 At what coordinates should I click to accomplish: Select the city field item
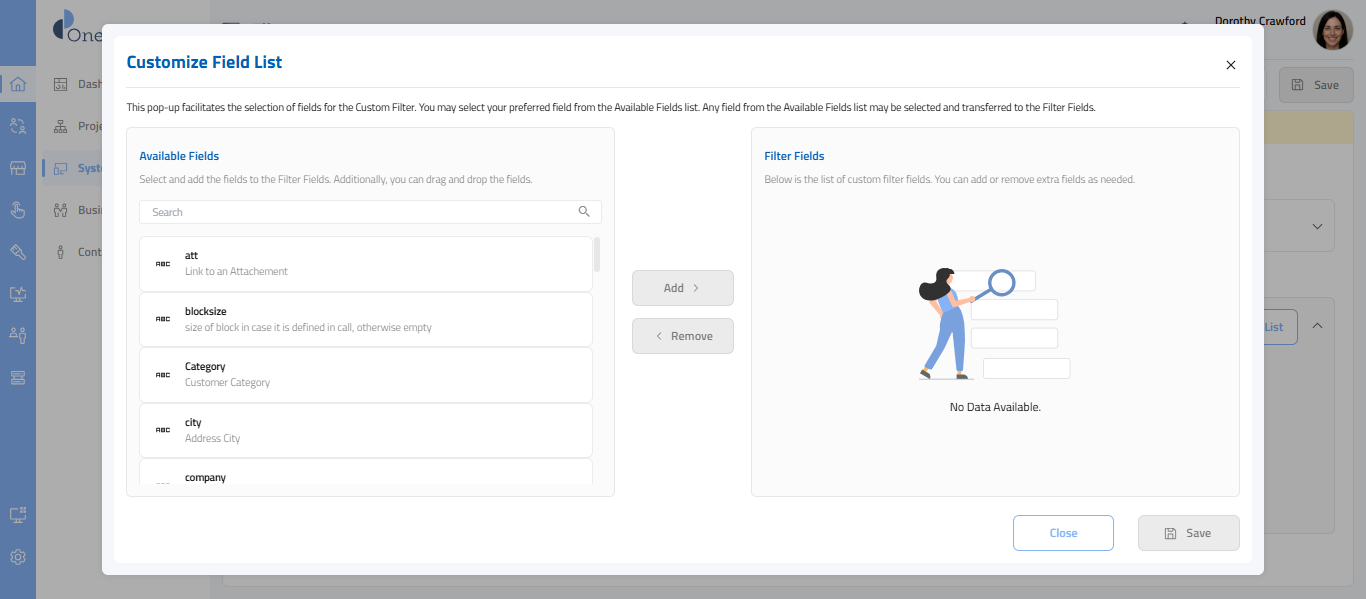point(365,430)
